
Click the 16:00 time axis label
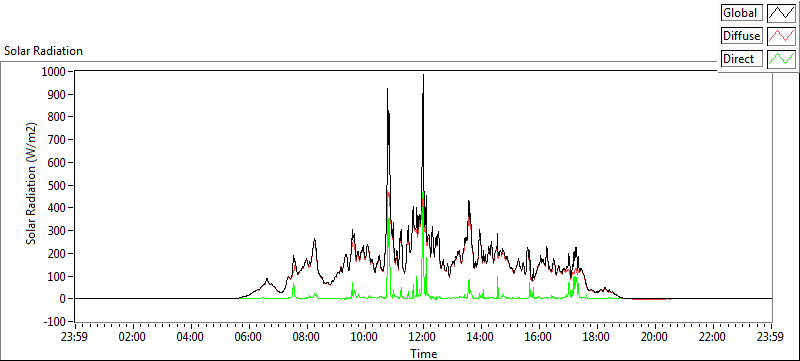(539, 337)
